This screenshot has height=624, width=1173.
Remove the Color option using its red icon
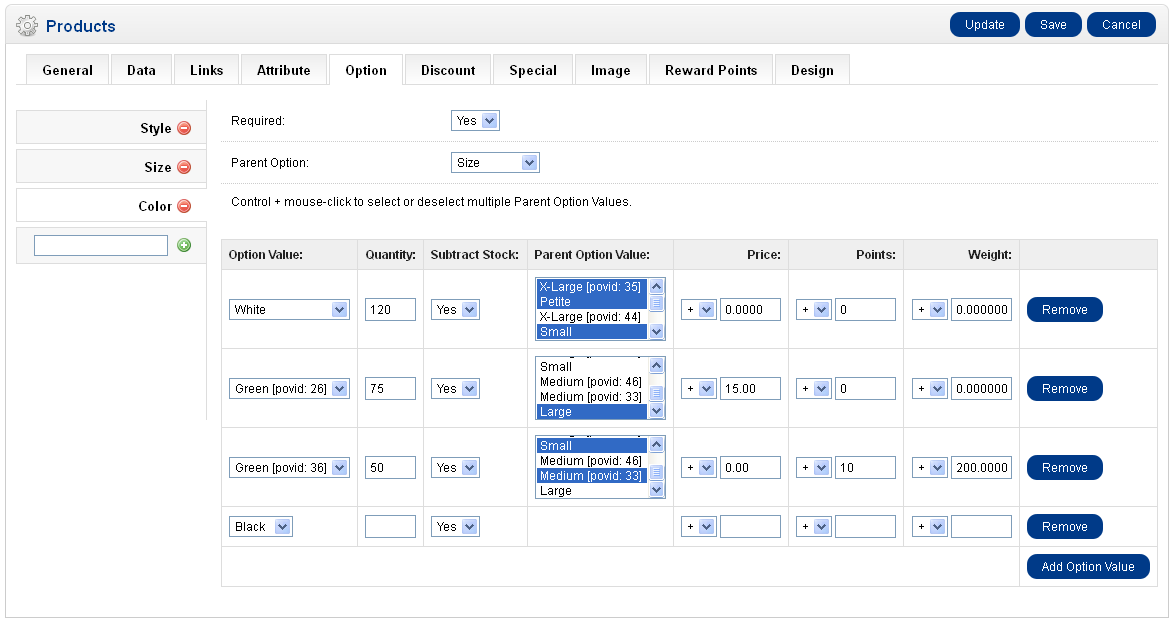[184, 206]
